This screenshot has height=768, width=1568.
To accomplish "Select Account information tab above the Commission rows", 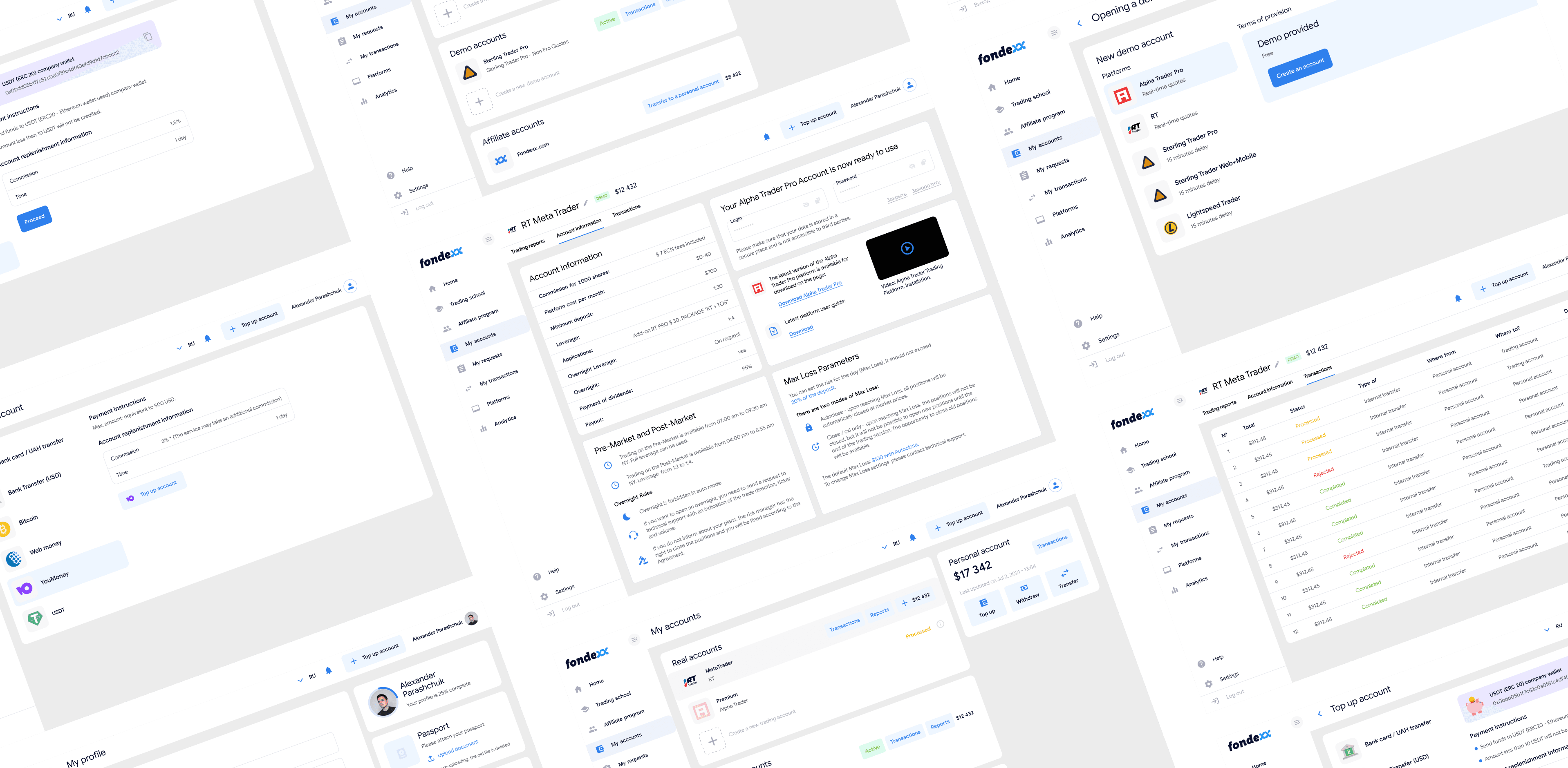I will click(578, 228).
